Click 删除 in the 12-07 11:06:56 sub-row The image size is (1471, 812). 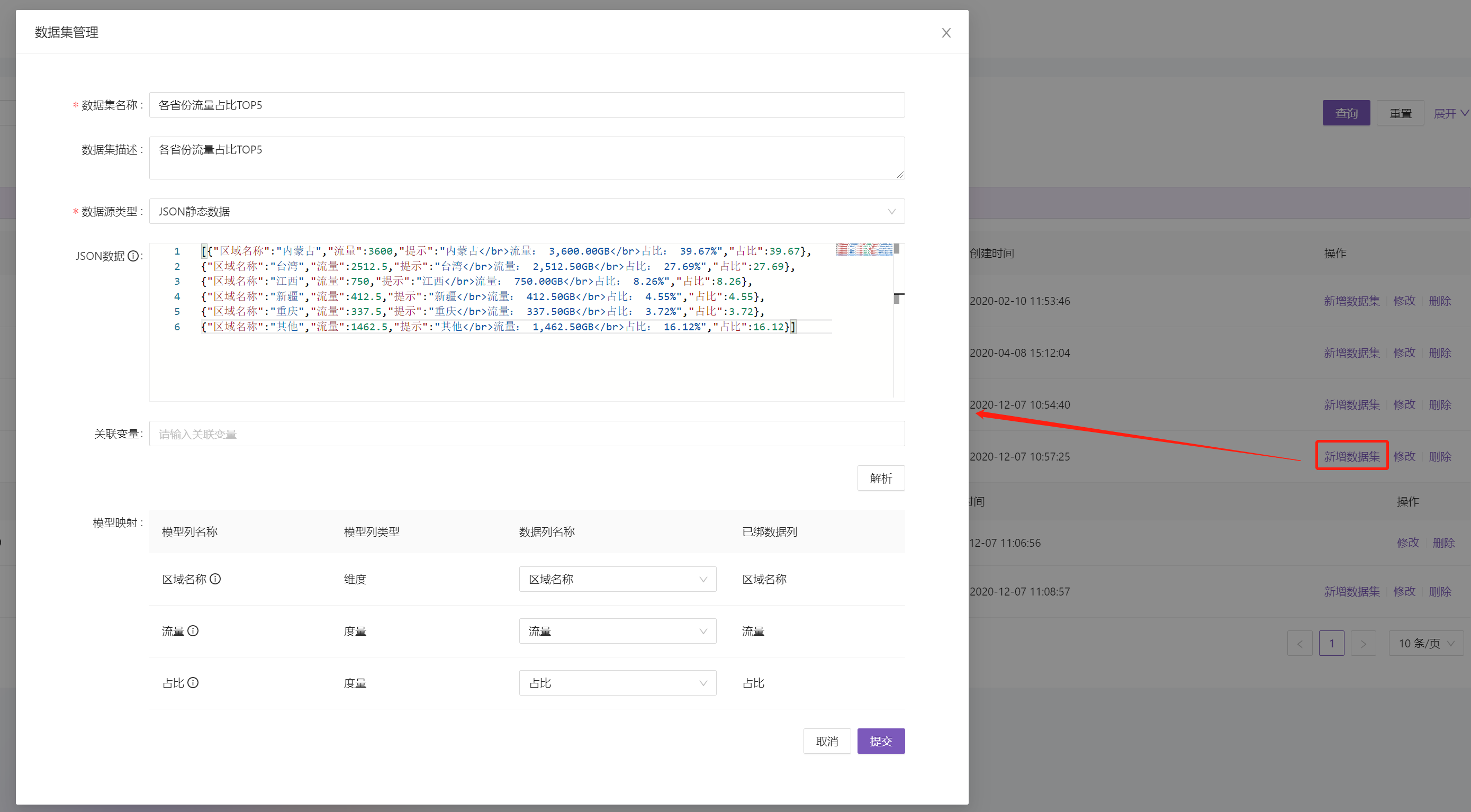tap(1443, 543)
